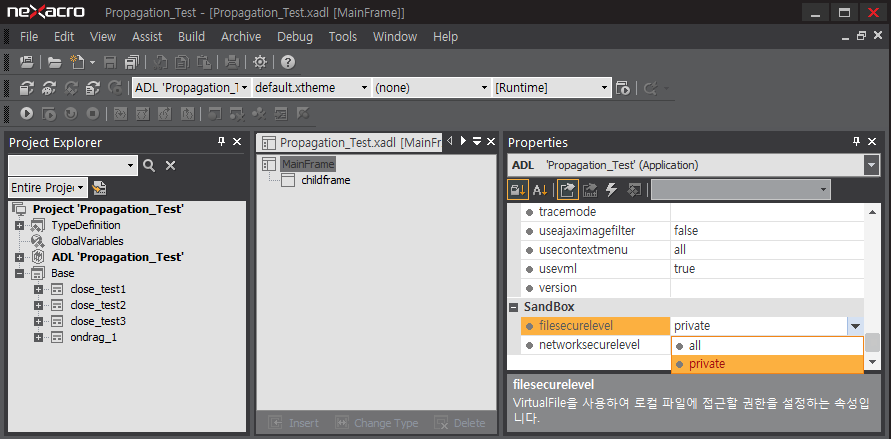Choose 'private' in filesecurelevel list
The height and width of the screenshot is (439, 891).
click(767, 364)
